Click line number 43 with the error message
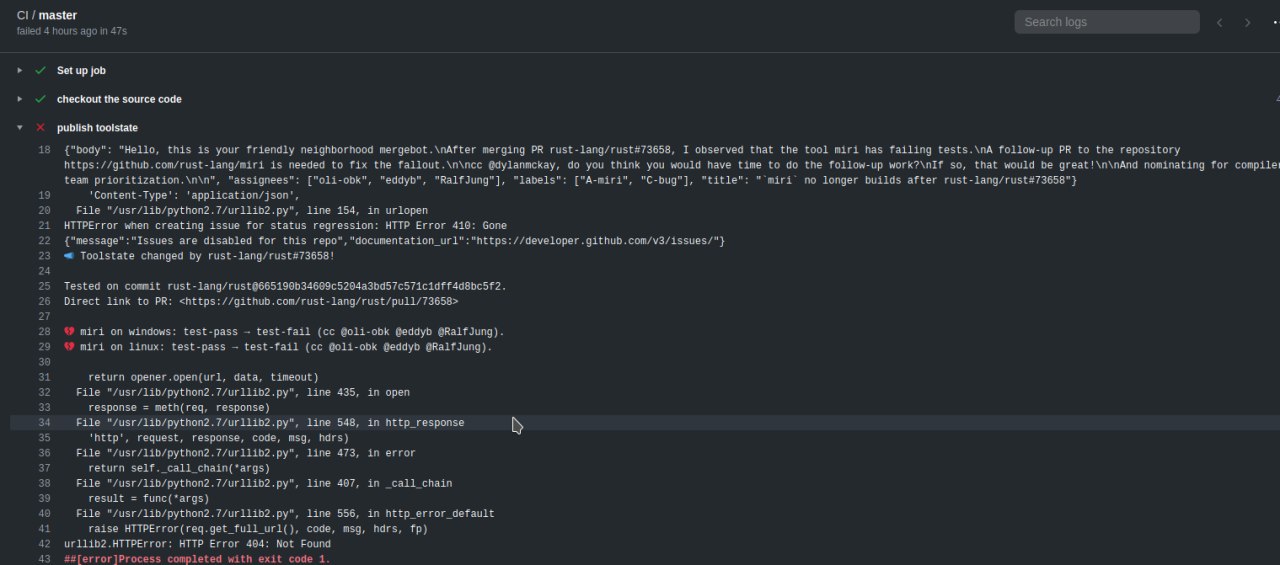The width and height of the screenshot is (1280, 565). click(44, 559)
